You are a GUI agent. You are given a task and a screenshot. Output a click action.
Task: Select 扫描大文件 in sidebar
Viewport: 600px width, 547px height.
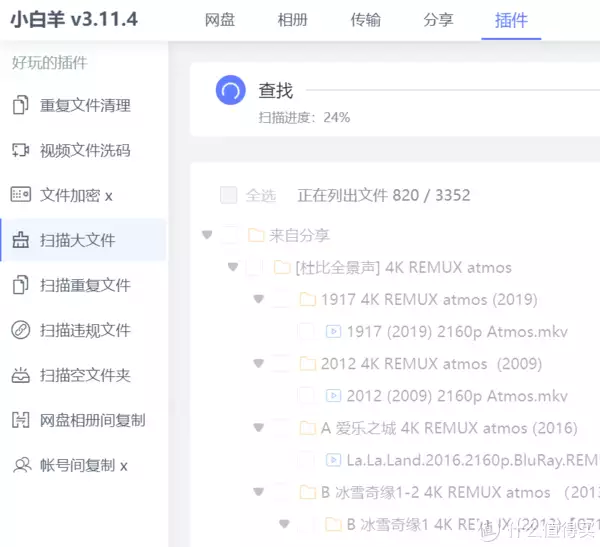[x=83, y=240]
